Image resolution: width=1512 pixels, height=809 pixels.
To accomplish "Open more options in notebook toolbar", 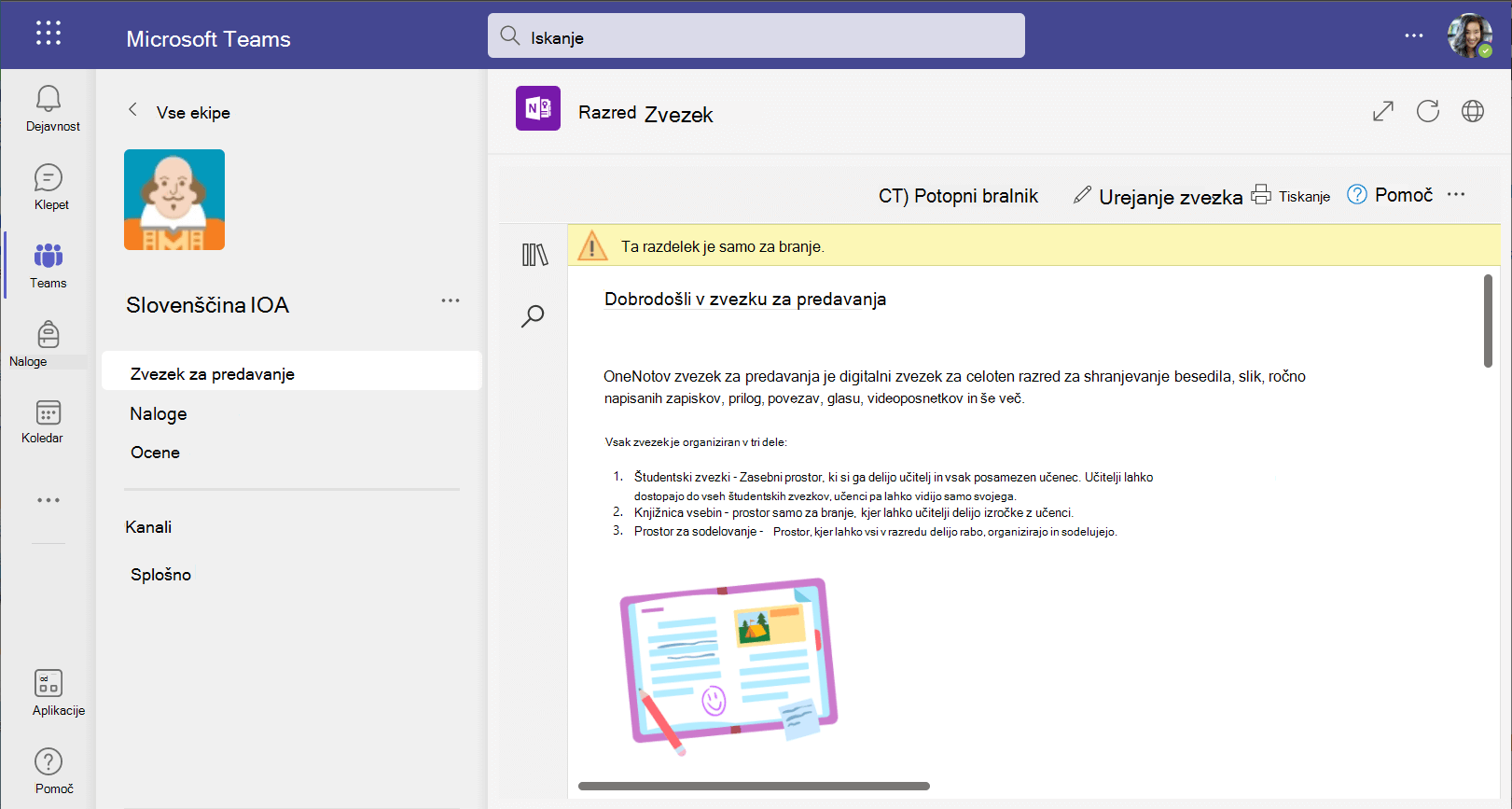I will point(1456,194).
